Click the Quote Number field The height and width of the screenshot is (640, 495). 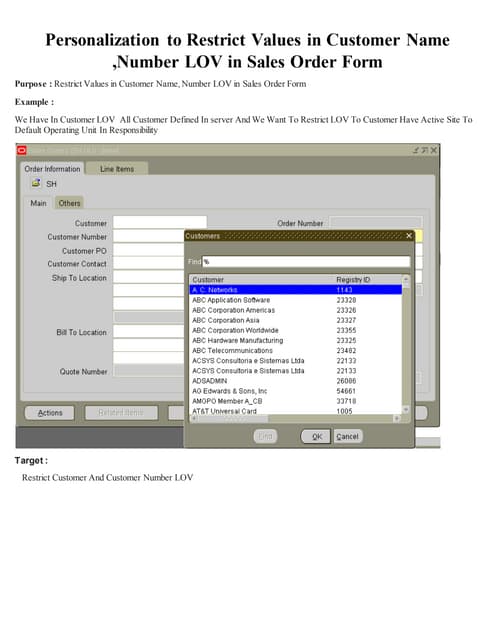point(149,371)
